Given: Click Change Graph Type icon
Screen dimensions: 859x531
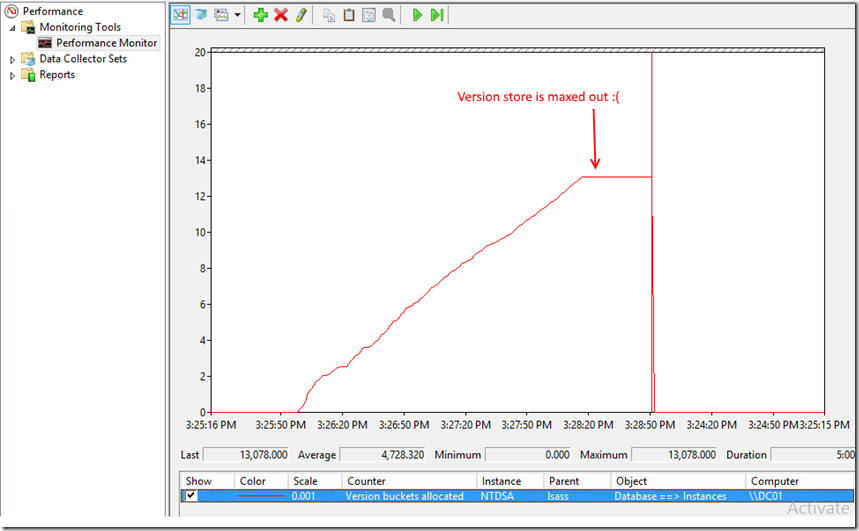Looking at the screenshot, I should pos(221,15).
